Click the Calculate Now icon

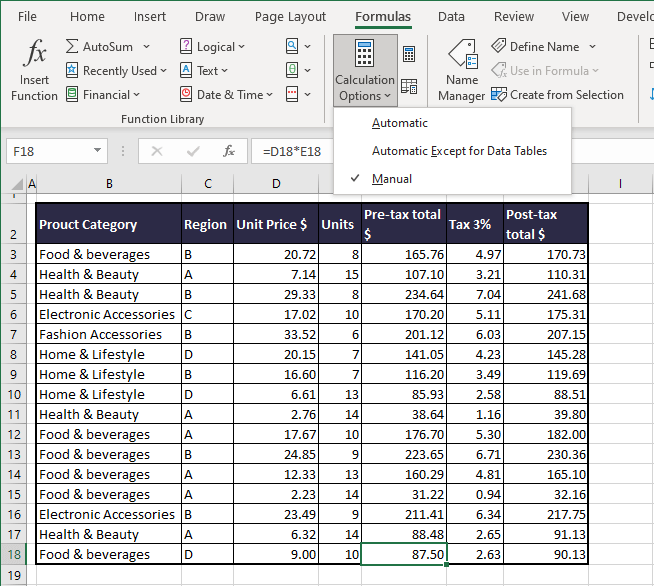[x=409, y=55]
